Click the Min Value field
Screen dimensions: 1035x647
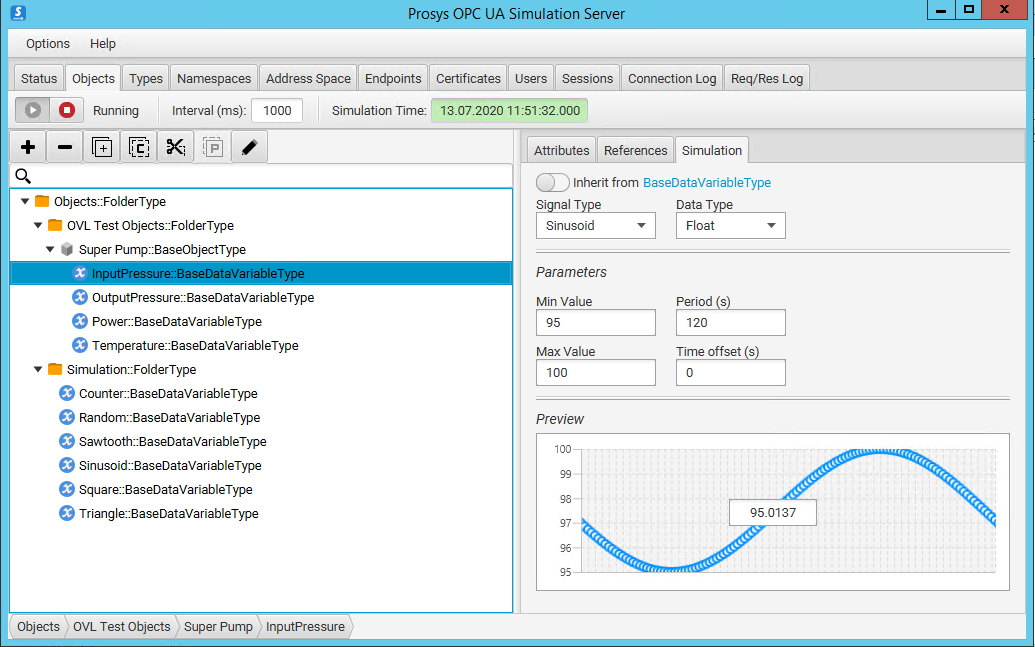[x=595, y=322]
